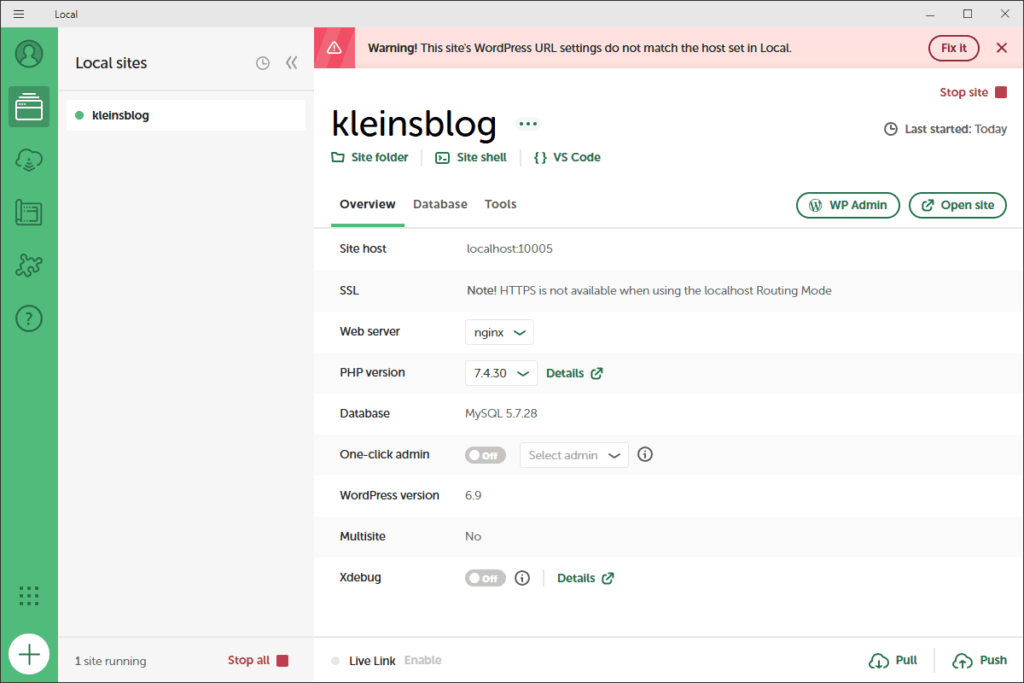
Task: Open the WP Admin button
Action: (848, 205)
